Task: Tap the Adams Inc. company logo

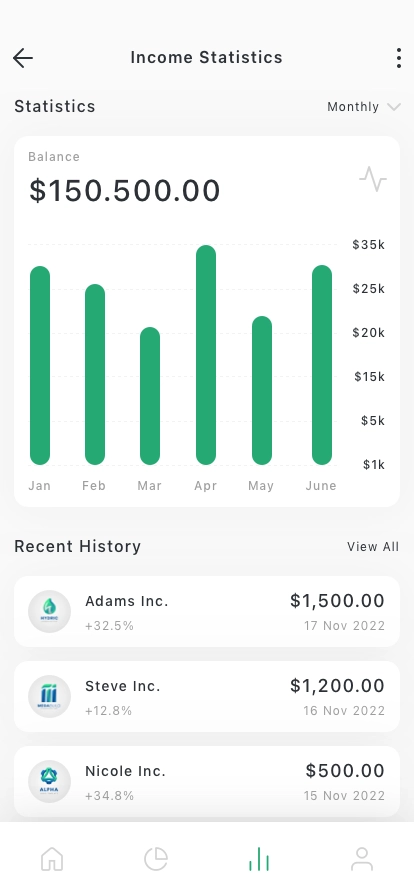Action: click(x=50, y=611)
